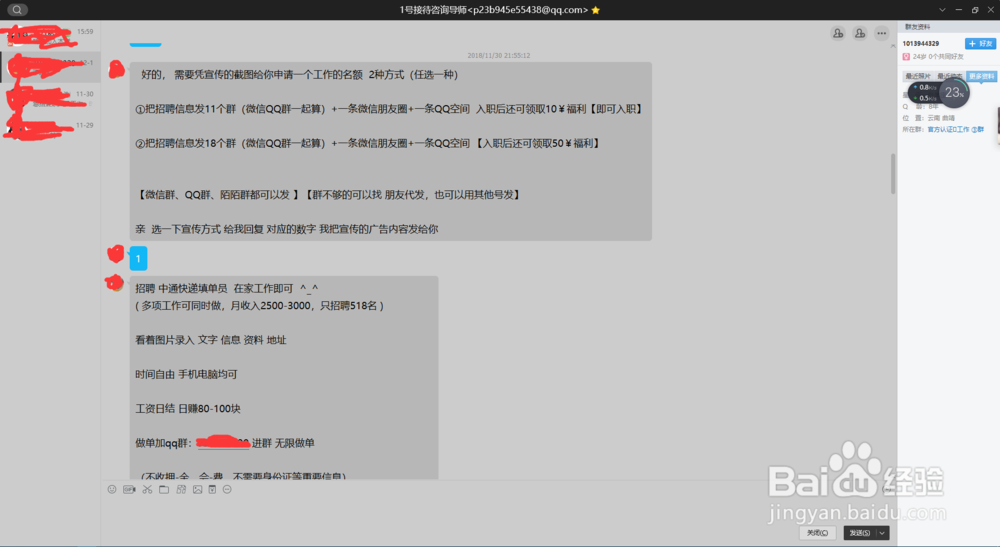
Task: Select the conversation dated 11-30
Action: point(50,98)
